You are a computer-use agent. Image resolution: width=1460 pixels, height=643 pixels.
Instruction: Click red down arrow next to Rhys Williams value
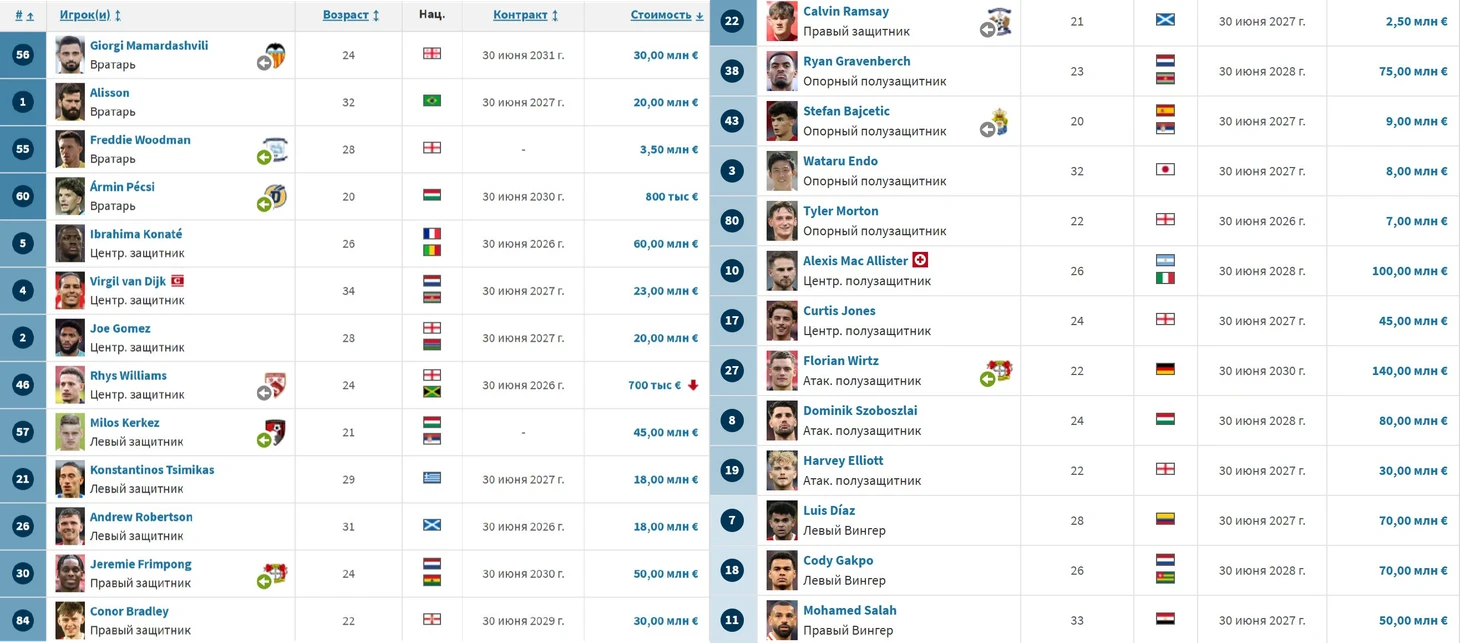click(693, 385)
